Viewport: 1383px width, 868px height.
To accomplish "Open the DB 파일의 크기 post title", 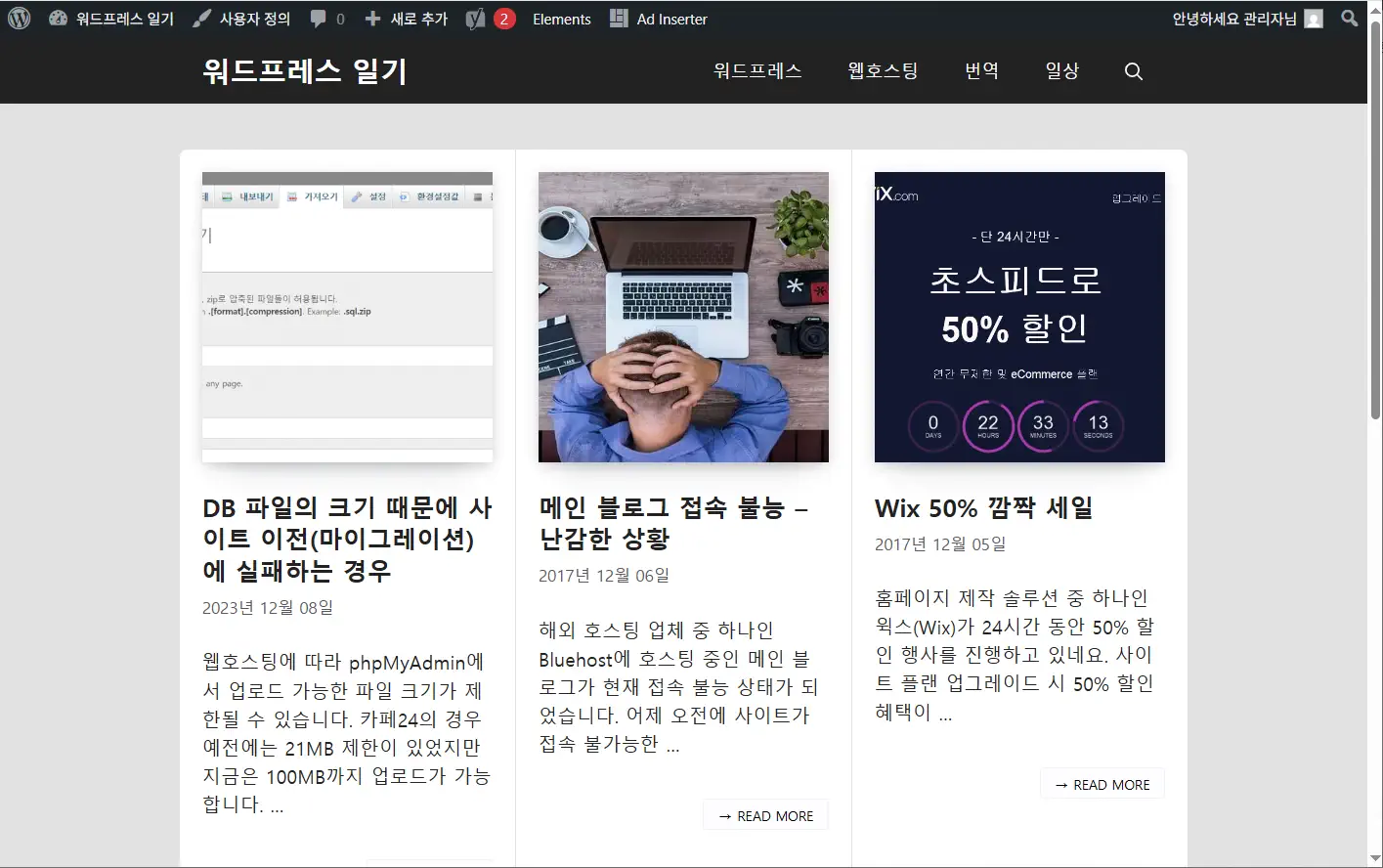I will [x=347, y=539].
